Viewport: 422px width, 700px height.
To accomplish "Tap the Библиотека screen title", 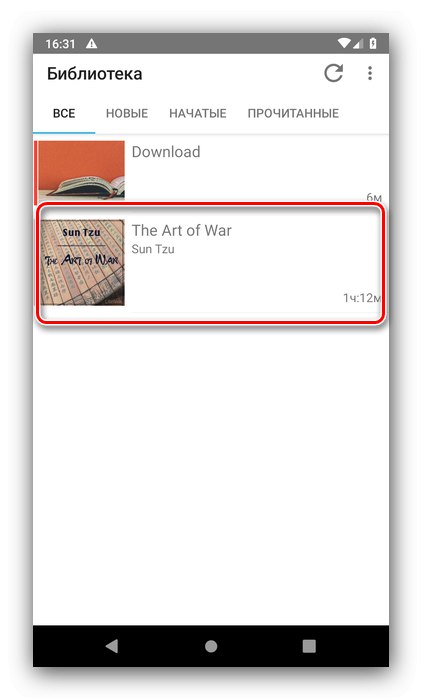I will (x=95, y=74).
